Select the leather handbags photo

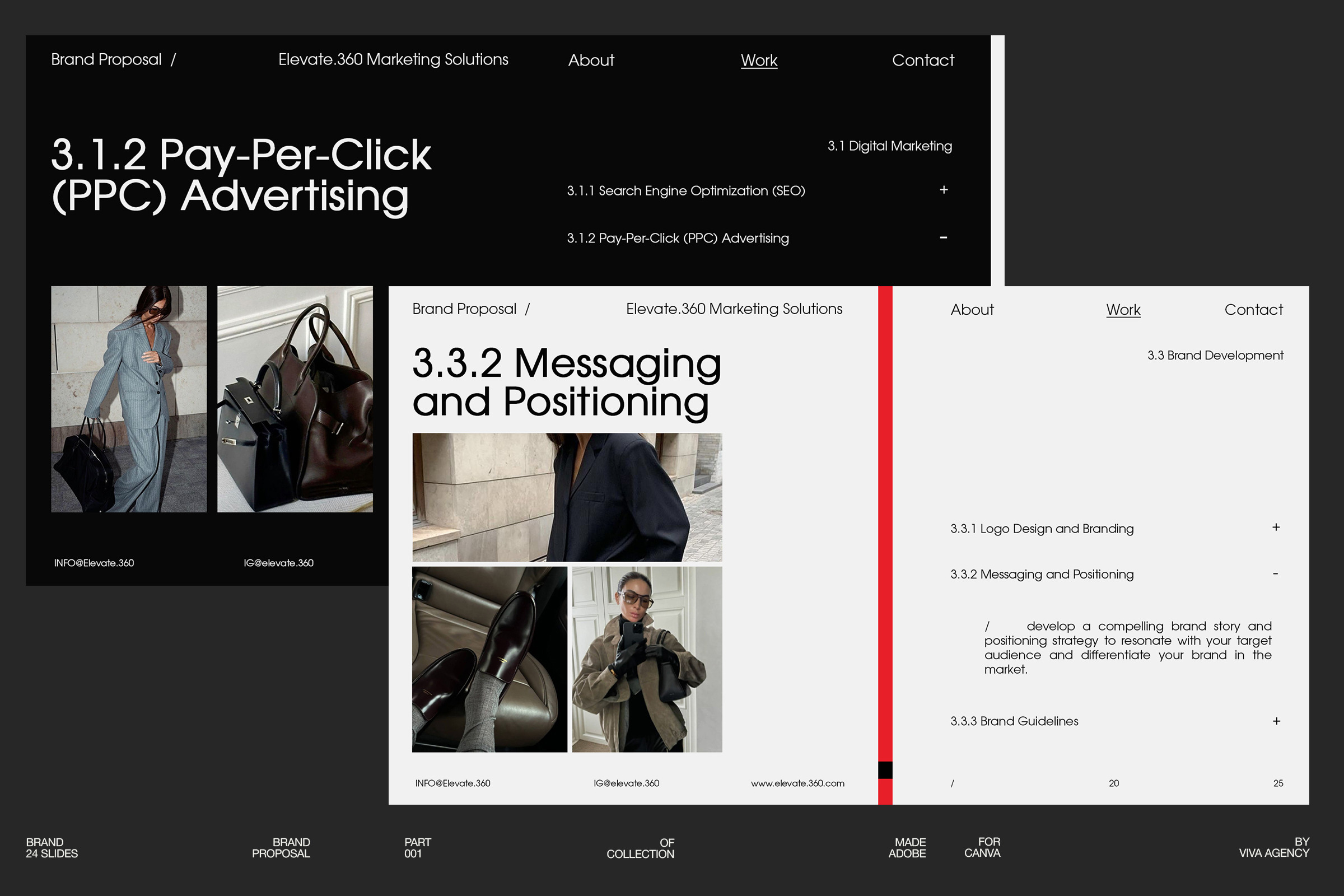pos(295,399)
